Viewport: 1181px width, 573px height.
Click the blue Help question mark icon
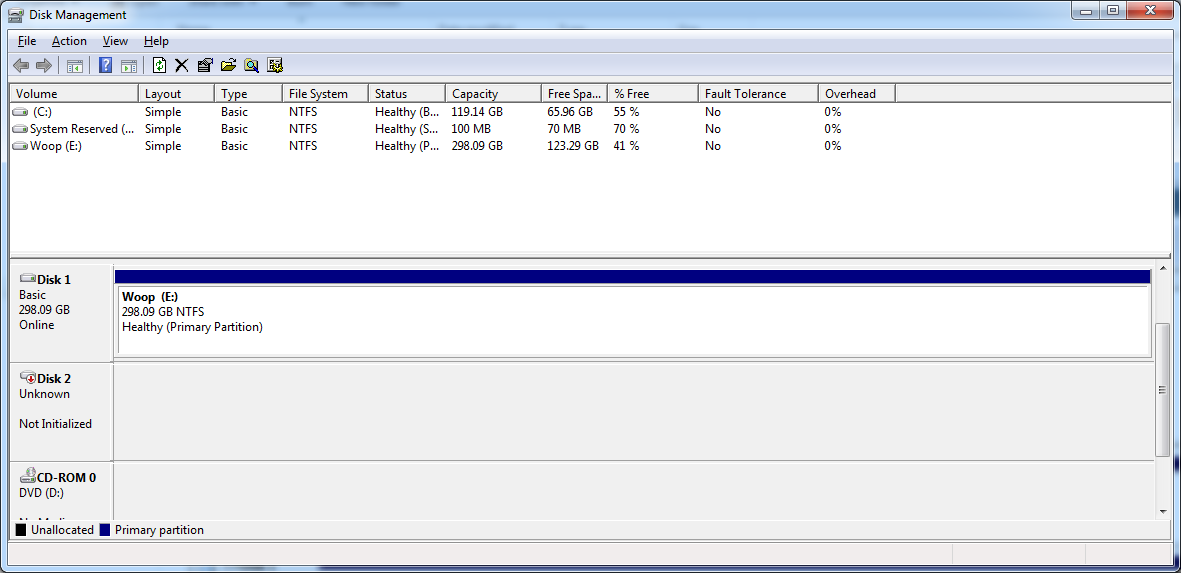tap(105, 65)
